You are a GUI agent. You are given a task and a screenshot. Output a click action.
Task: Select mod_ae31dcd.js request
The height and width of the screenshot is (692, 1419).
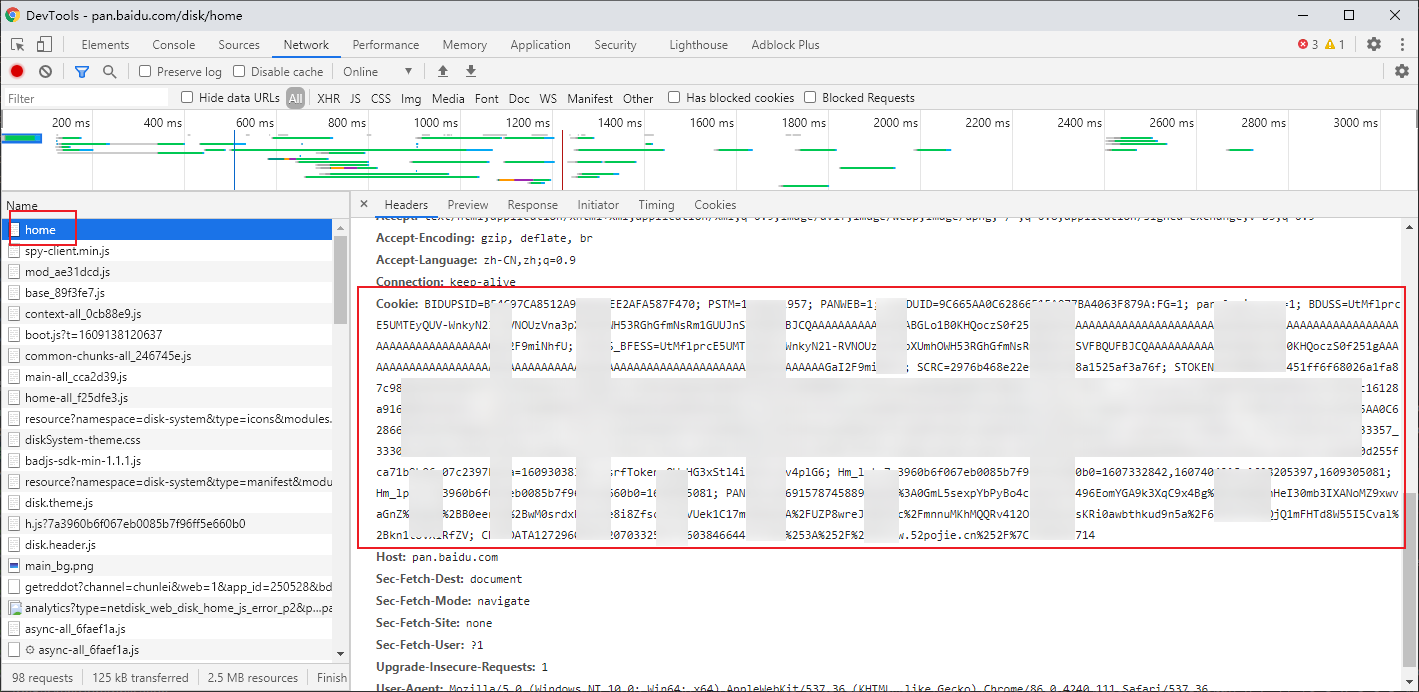click(x=167, y=271)
